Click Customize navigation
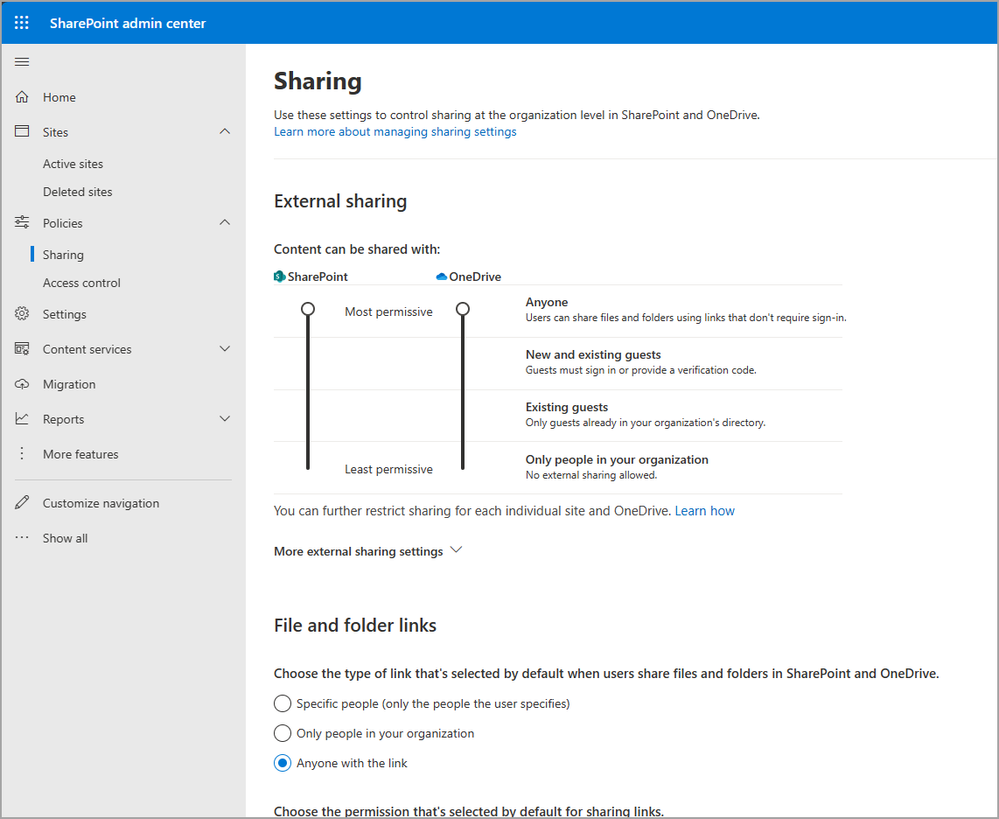This screenshot has width=999, height=819. [x=101, y=503]
